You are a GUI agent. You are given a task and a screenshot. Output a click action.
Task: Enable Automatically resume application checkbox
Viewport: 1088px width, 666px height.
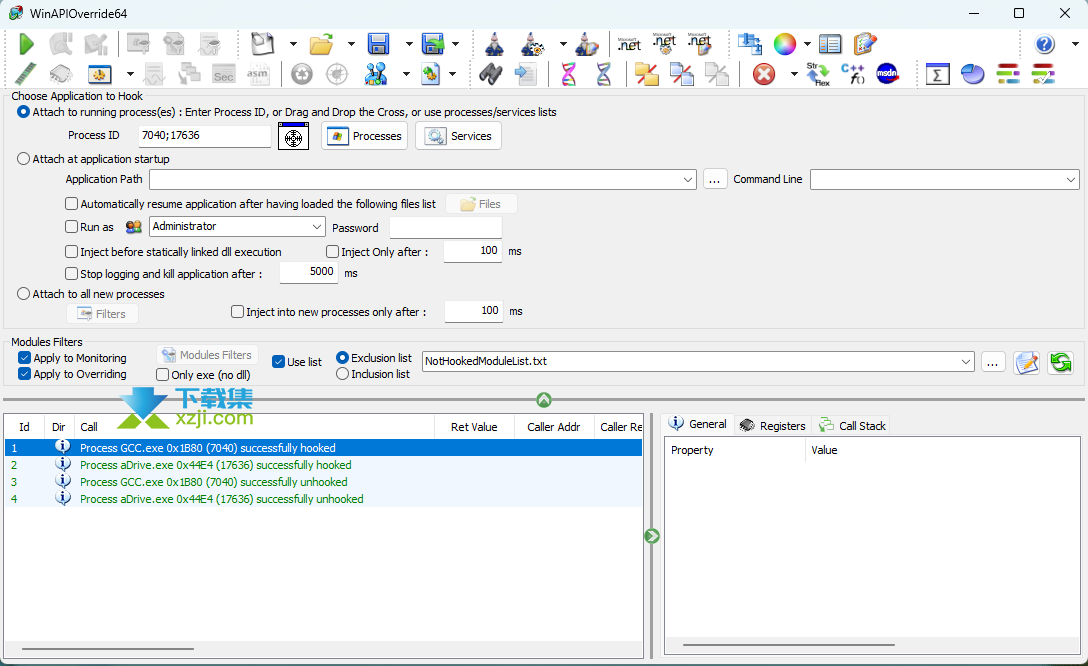(x=71, y=204)
